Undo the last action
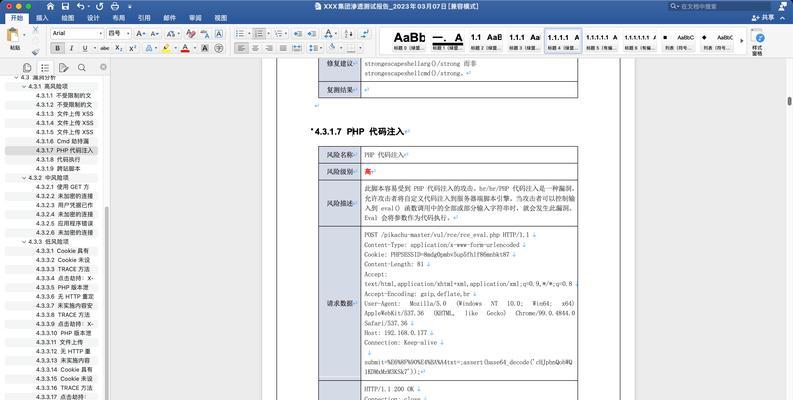 coord(80,7)
